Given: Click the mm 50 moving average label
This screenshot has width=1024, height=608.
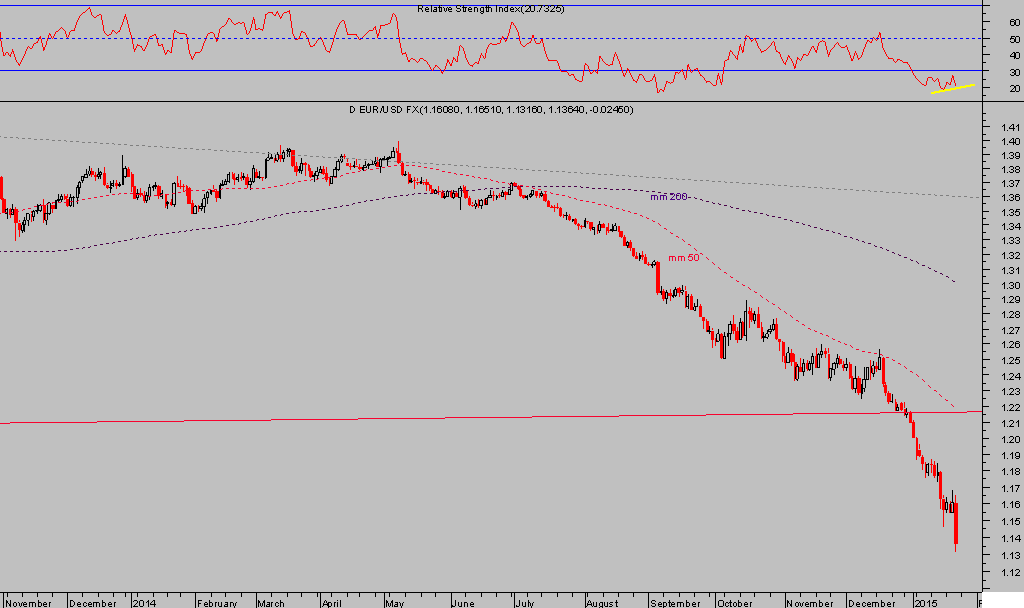Looking at the screenshot, I should [683, 258].
